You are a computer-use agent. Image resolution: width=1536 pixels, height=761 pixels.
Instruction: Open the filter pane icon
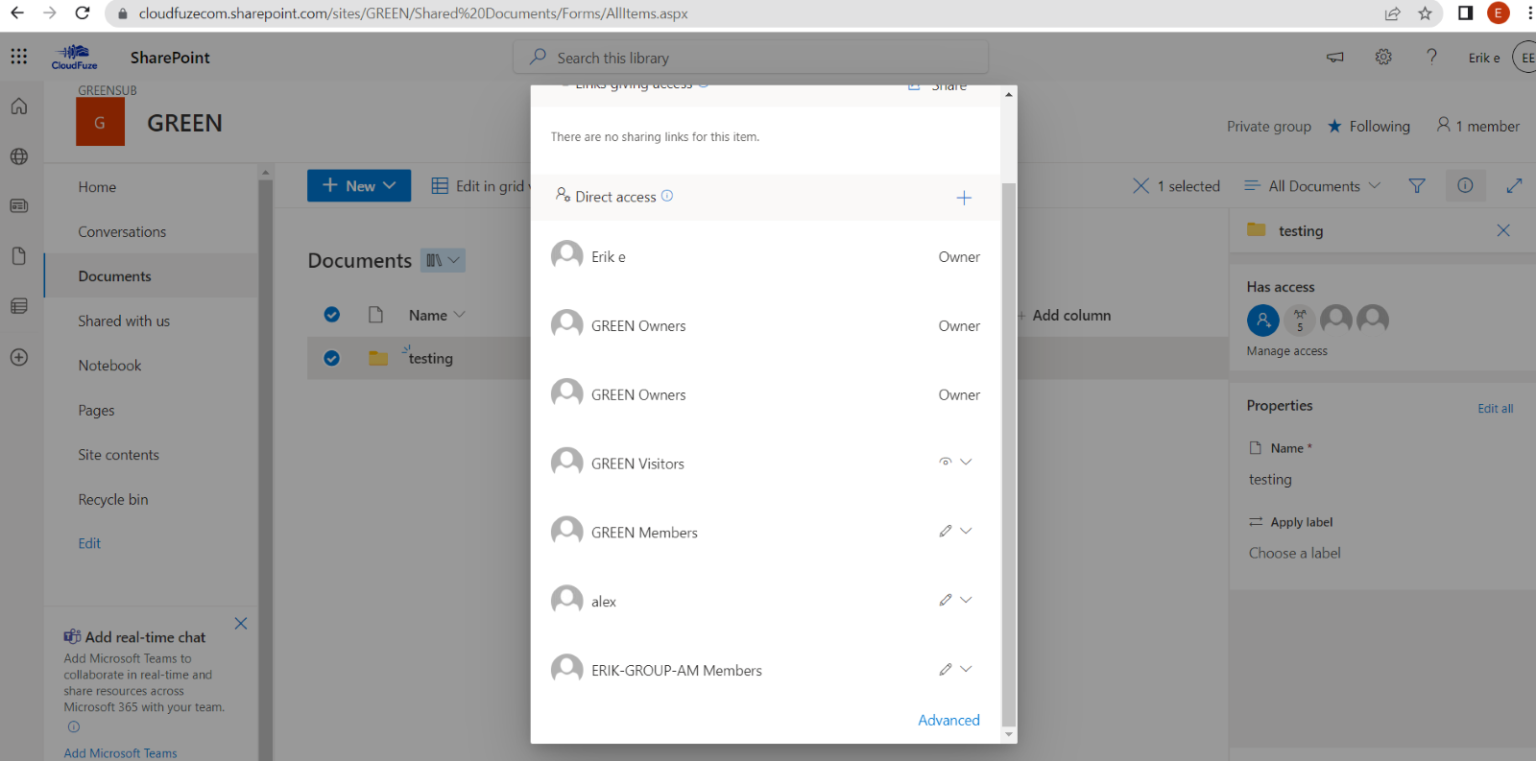(1416, 185)
